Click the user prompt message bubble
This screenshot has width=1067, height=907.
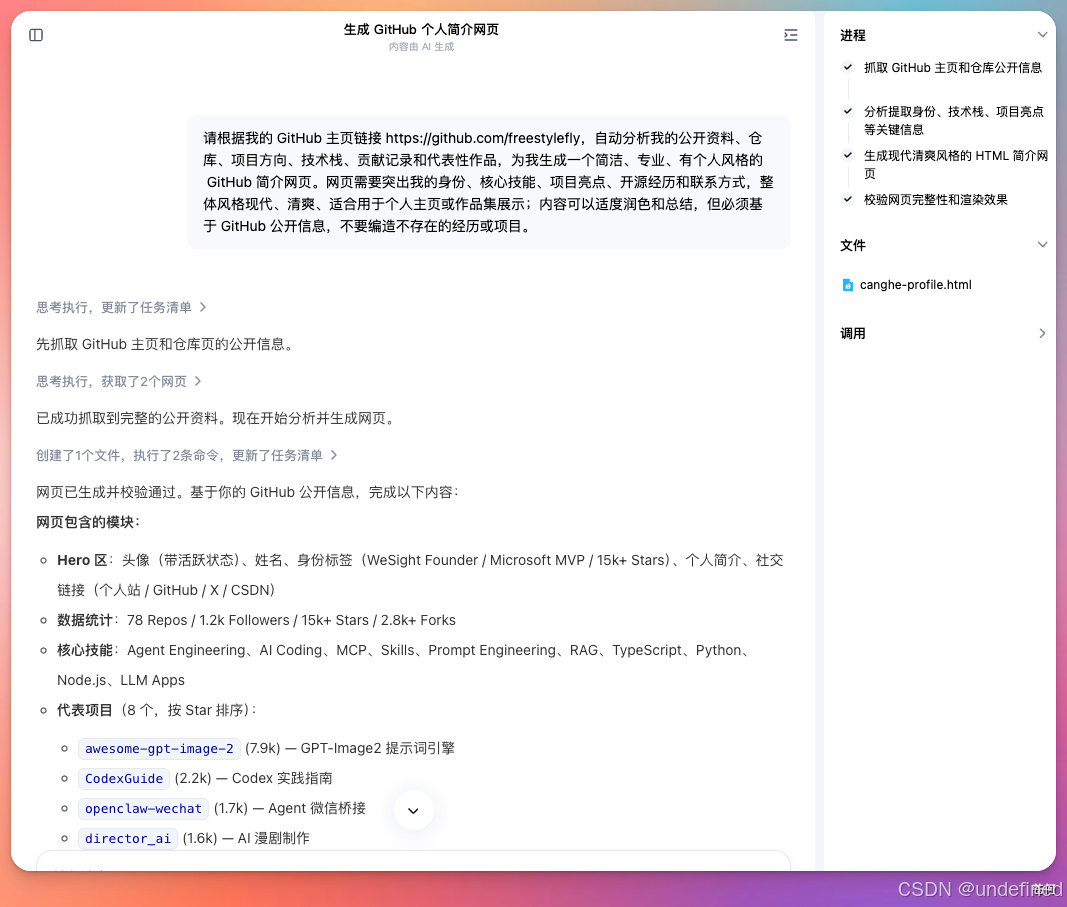point(489,182)
